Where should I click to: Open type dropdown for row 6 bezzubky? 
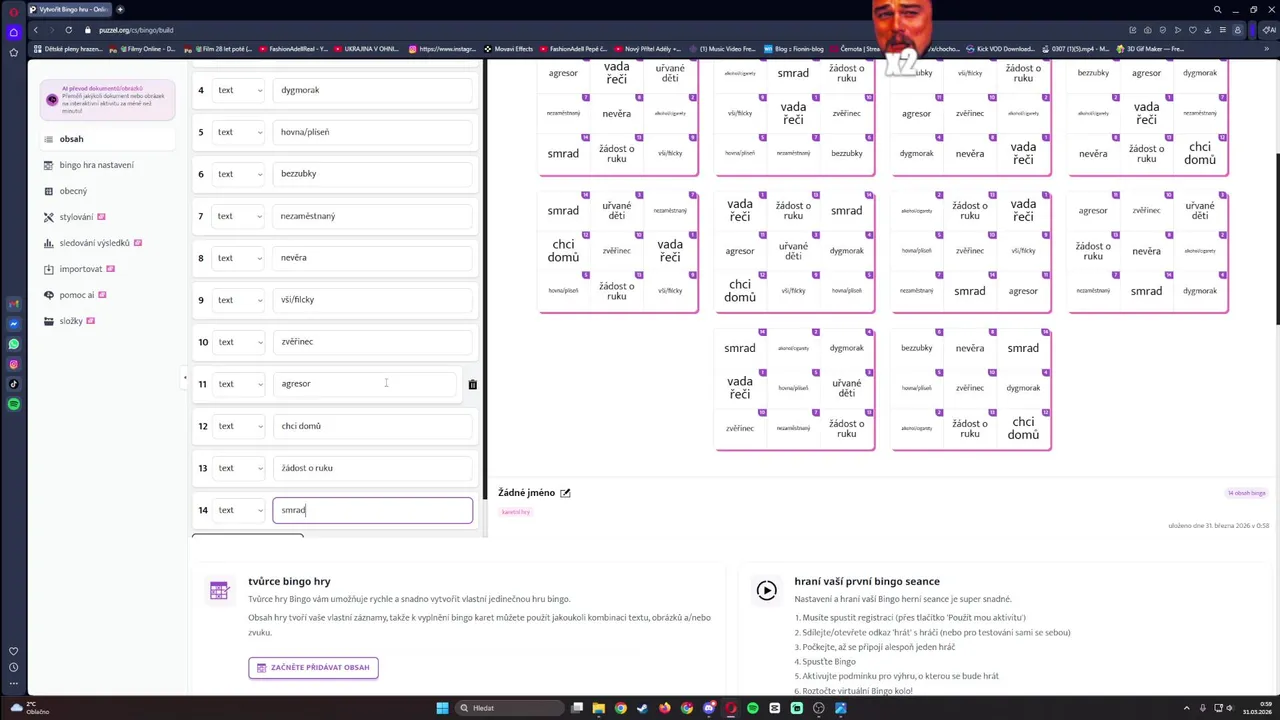[239, 174]
